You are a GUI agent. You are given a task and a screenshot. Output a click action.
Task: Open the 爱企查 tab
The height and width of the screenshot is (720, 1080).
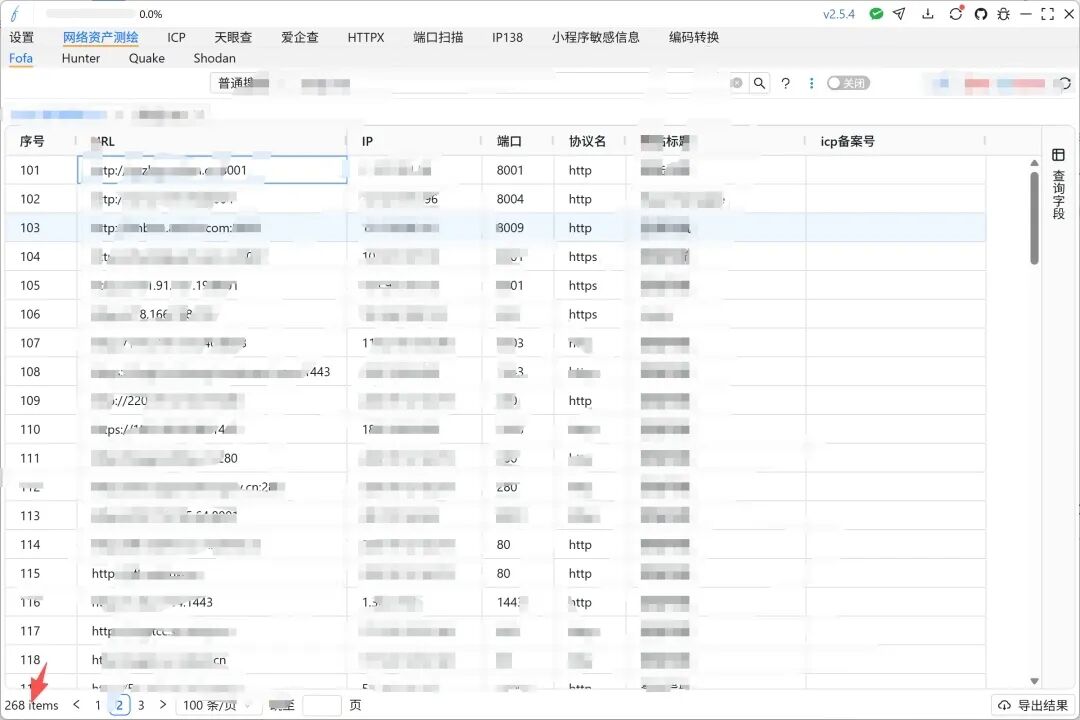300,37
